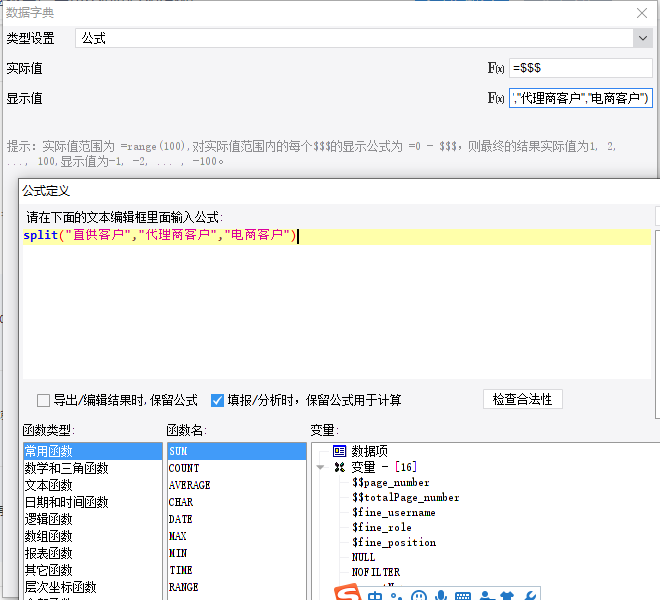
Task: Select the NOFILTER variable entry
Action: coord(376,572)
